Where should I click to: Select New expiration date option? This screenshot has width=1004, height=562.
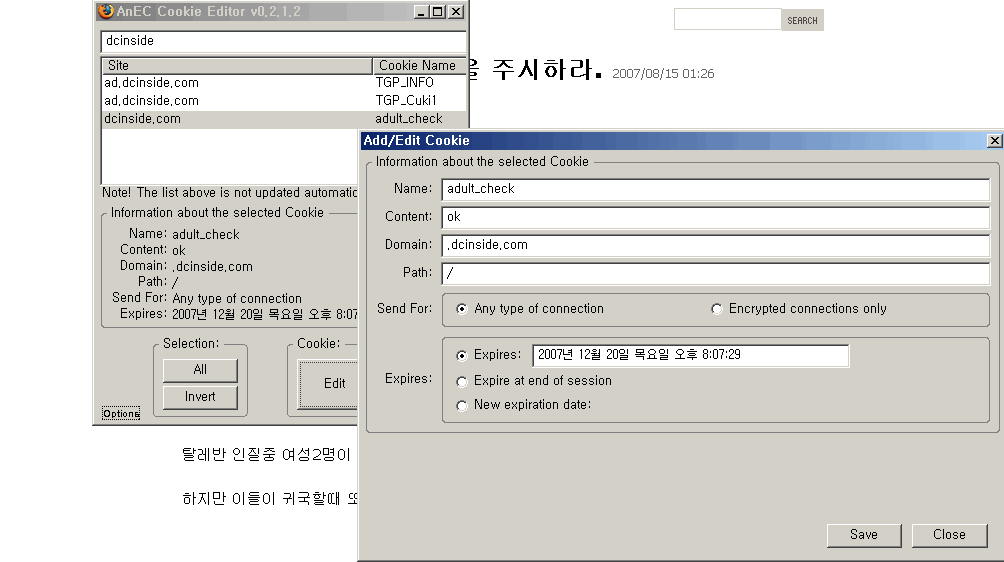[x=462, y=406]
